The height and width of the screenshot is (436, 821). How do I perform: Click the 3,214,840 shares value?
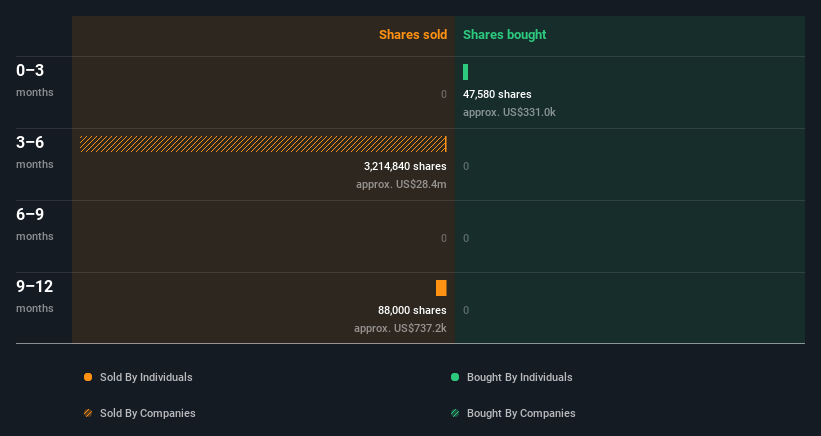(x=405, y=166)
